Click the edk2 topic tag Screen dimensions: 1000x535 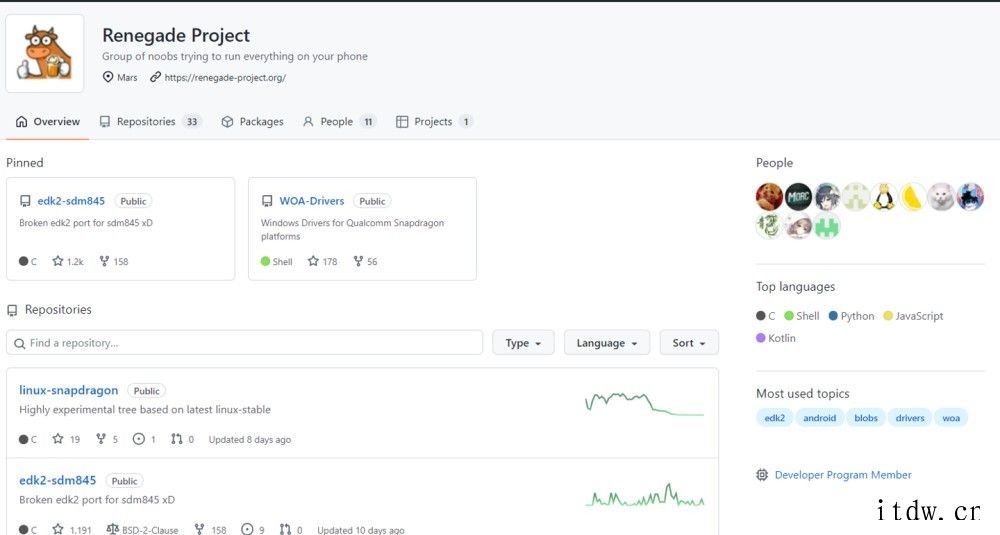[774, 418]
